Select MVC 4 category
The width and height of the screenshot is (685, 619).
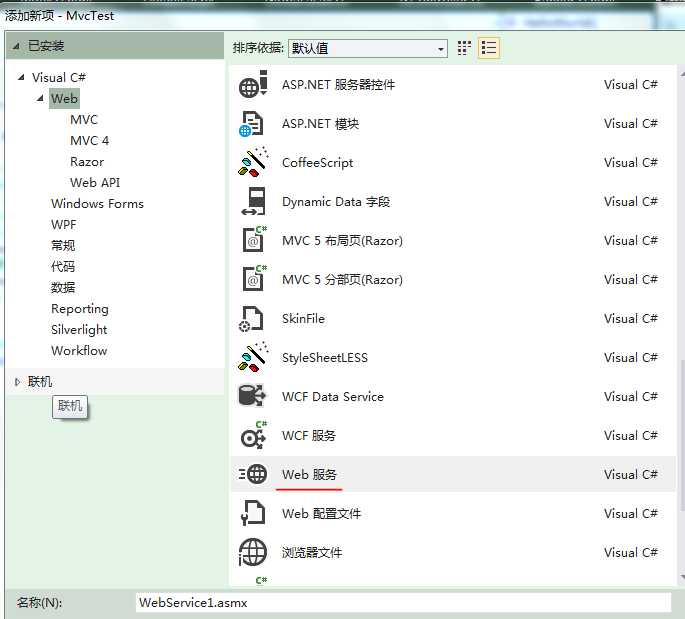tap(90, 140)
